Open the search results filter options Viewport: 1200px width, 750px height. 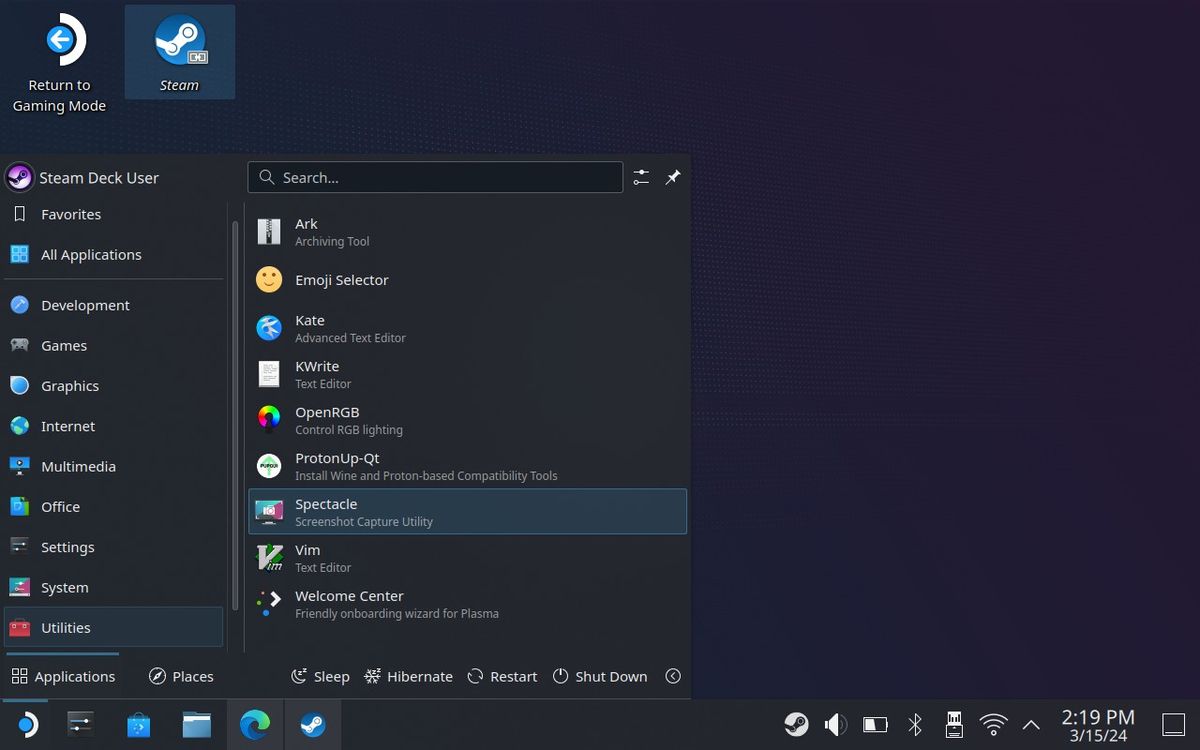(641, 177)
